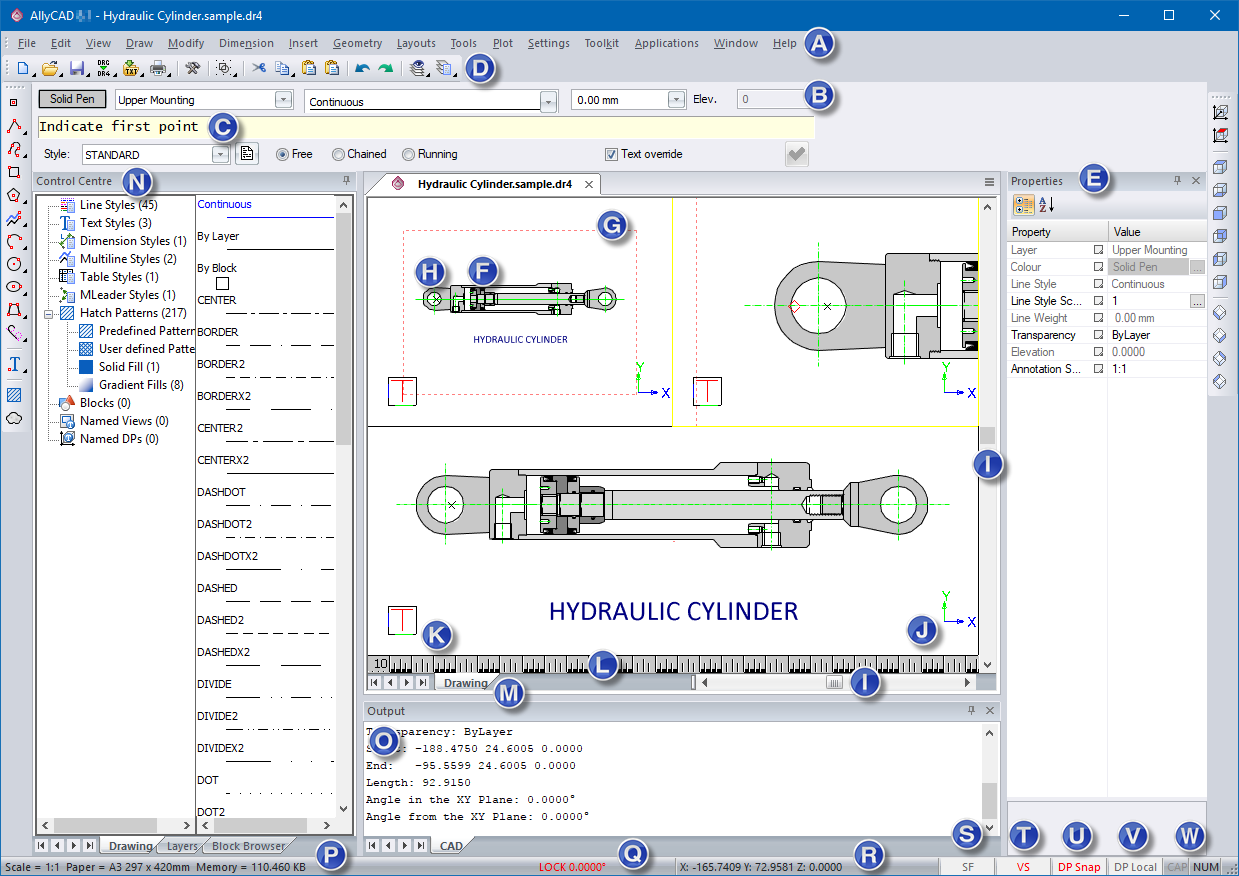
Task: Select the Text tool in the left toolbar
Action: pyautogui.click(x=14, y=364)
